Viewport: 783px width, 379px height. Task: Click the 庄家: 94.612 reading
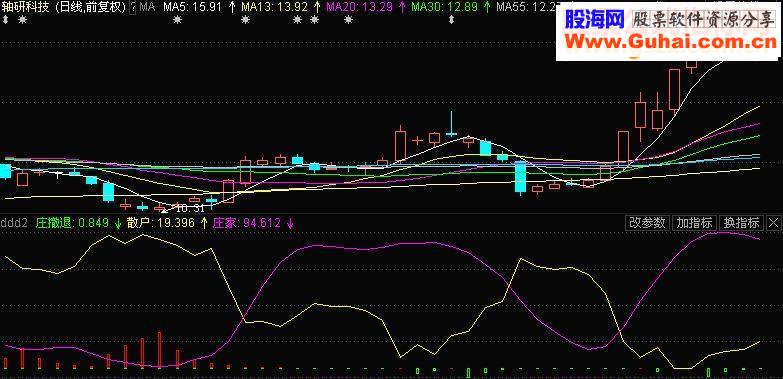[247, 223]
